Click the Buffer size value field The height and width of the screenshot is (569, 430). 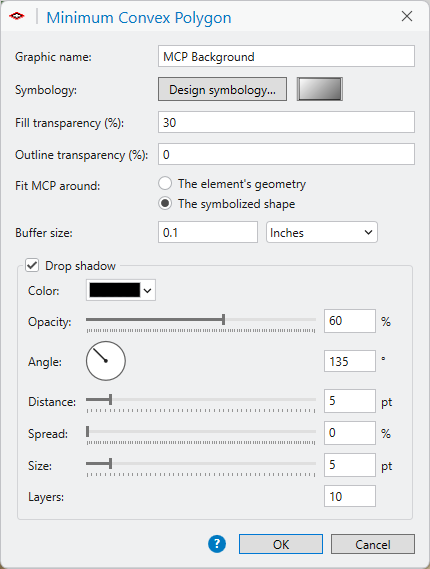(x=208, y=232)
